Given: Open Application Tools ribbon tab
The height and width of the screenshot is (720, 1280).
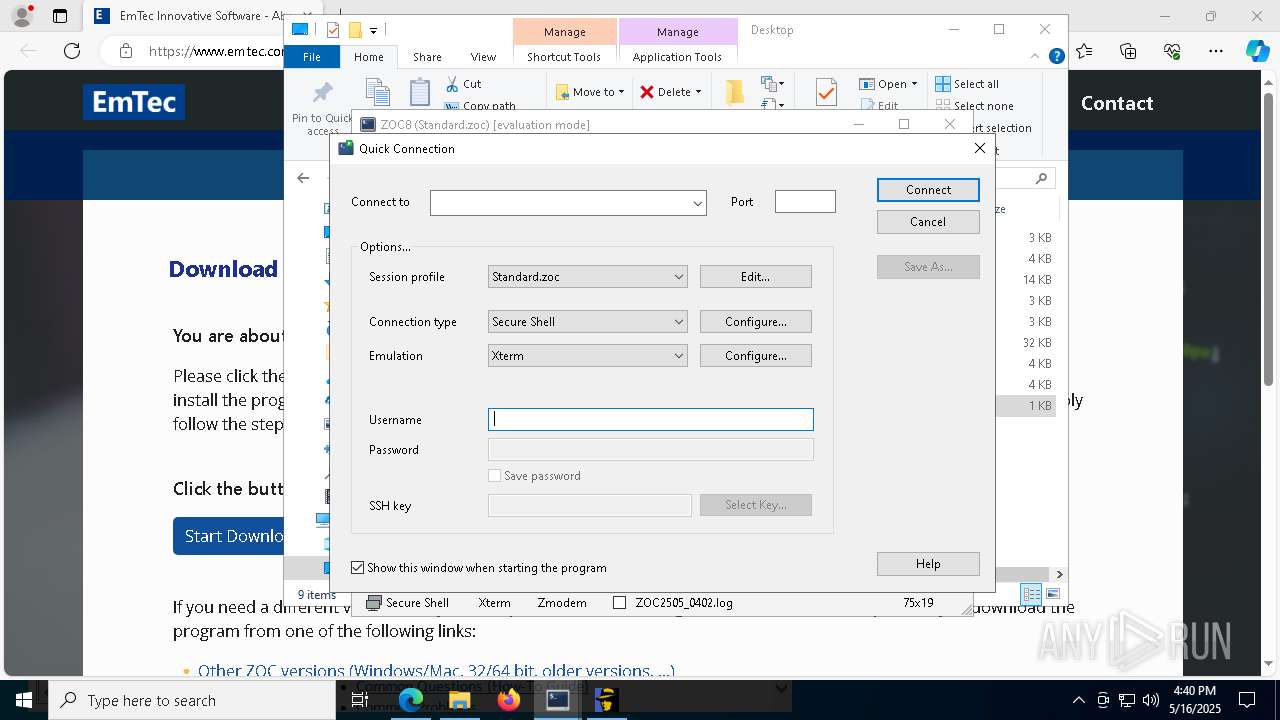Looking at the screenshot, I should pos(677,57).
